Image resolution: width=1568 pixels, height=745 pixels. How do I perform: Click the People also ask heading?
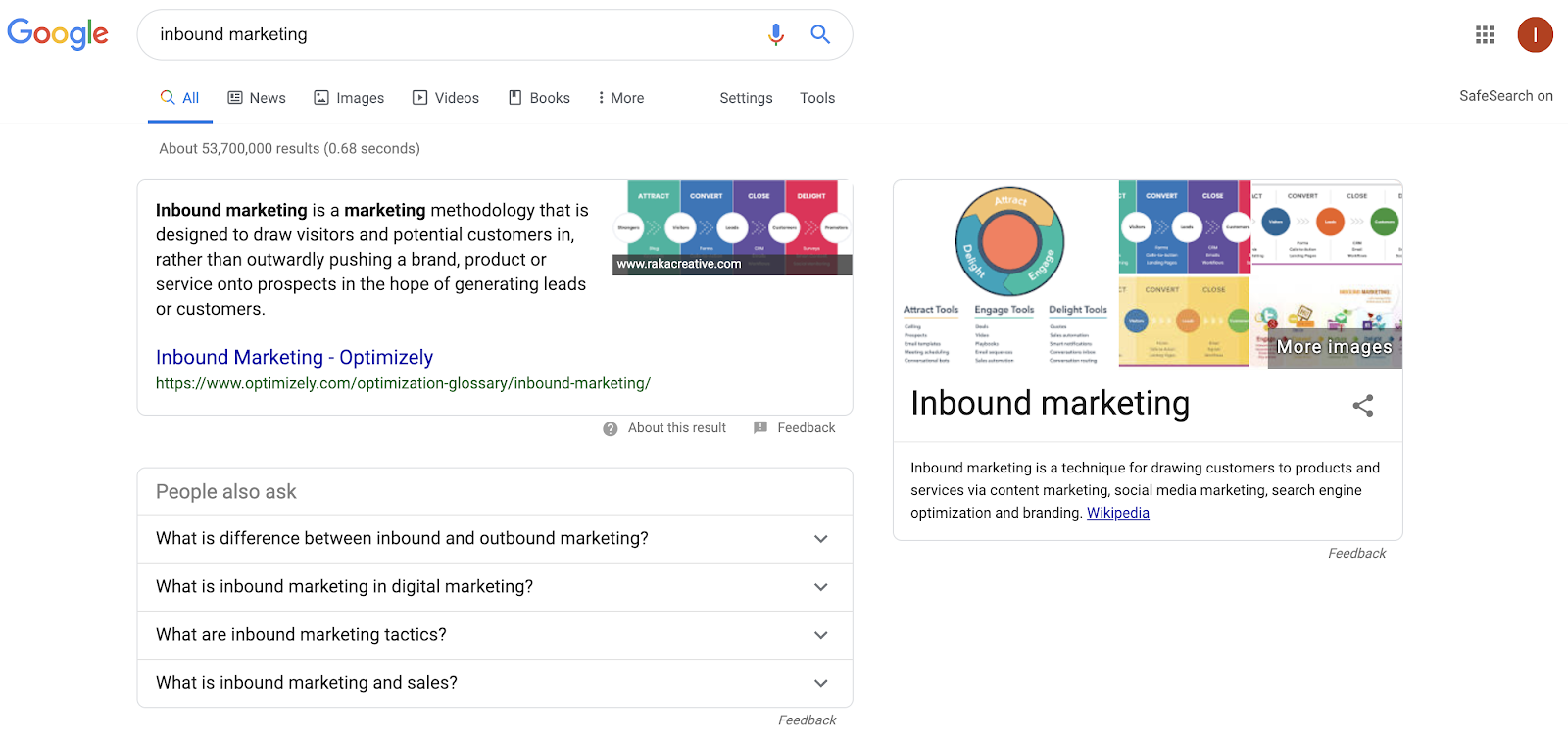[x=226, y=492]
